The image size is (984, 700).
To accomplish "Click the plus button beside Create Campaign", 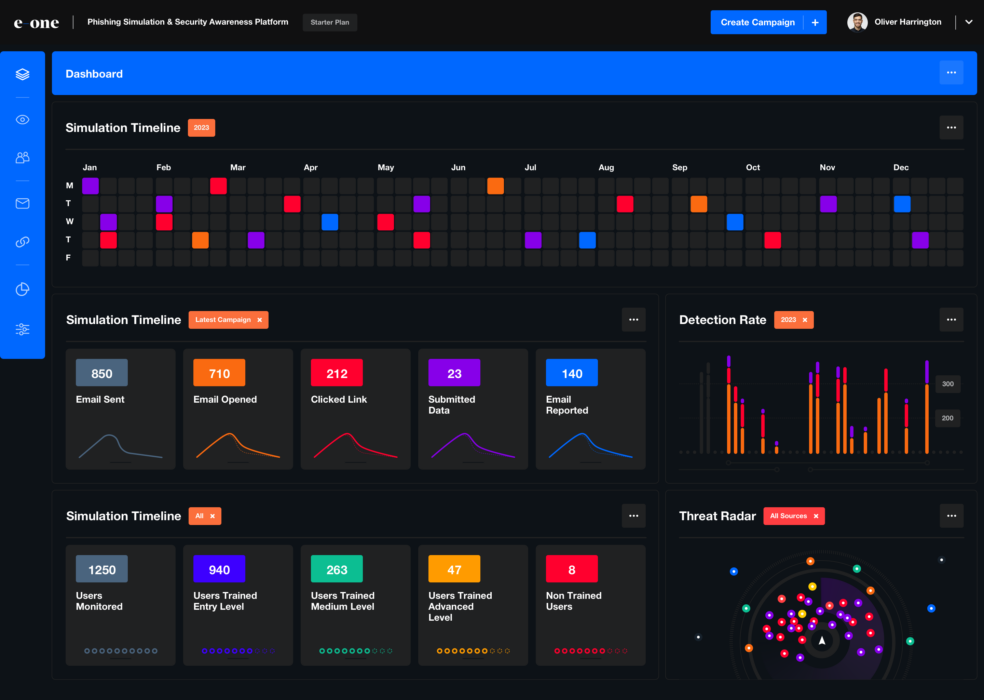I will click(815, 22).
